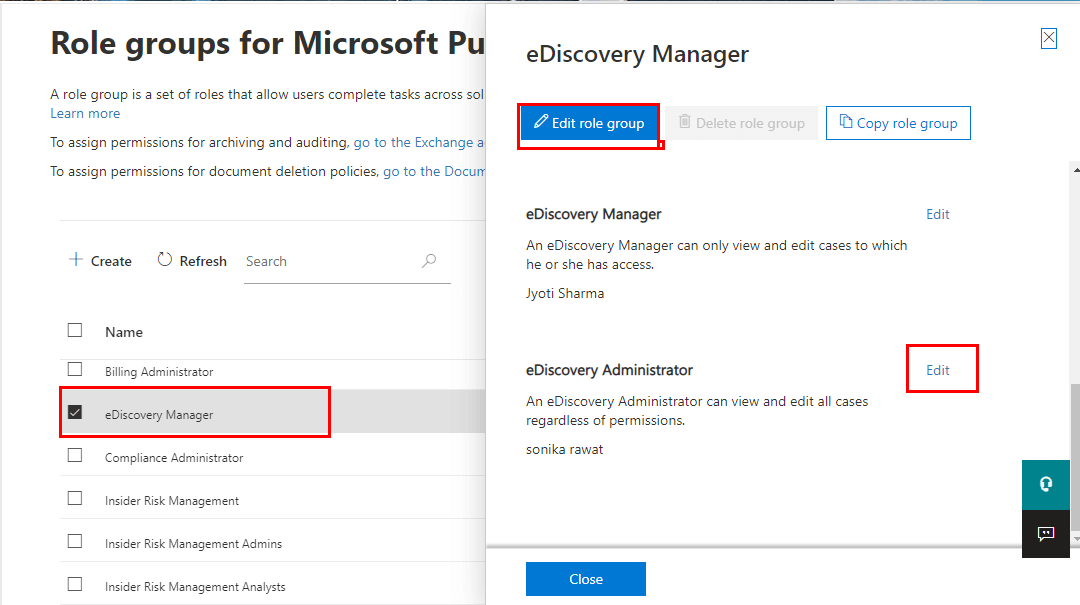This screenshot has height=605, width=1080.
Task: Open the help headset icon button
Action: (x=1046, y=484)
